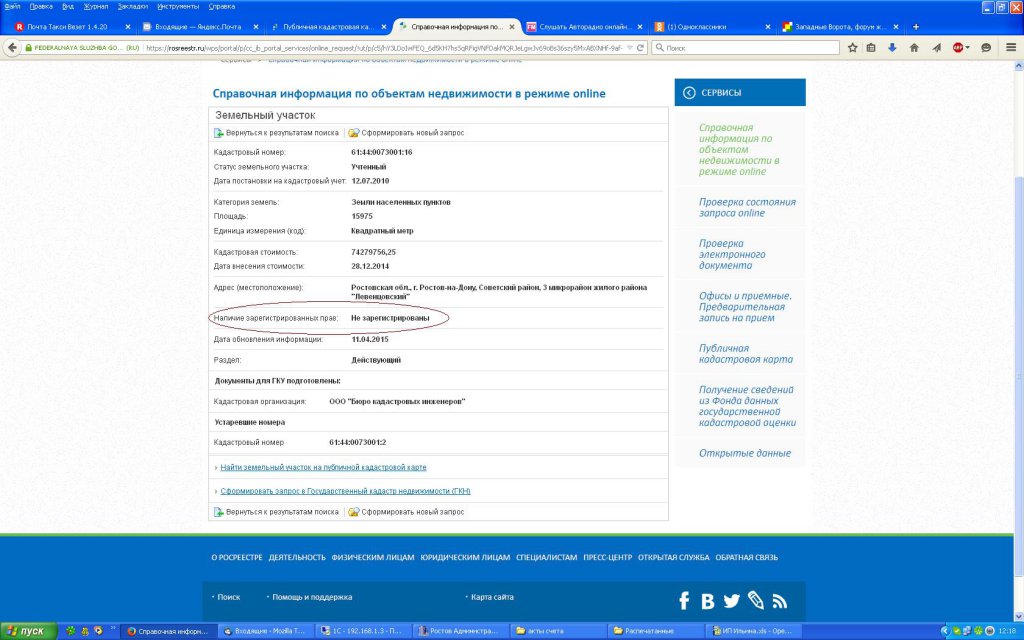Open a new tab with the plus button
Image resolution: width=1024 pixels, height=640 pixels.
pos(916,27)
